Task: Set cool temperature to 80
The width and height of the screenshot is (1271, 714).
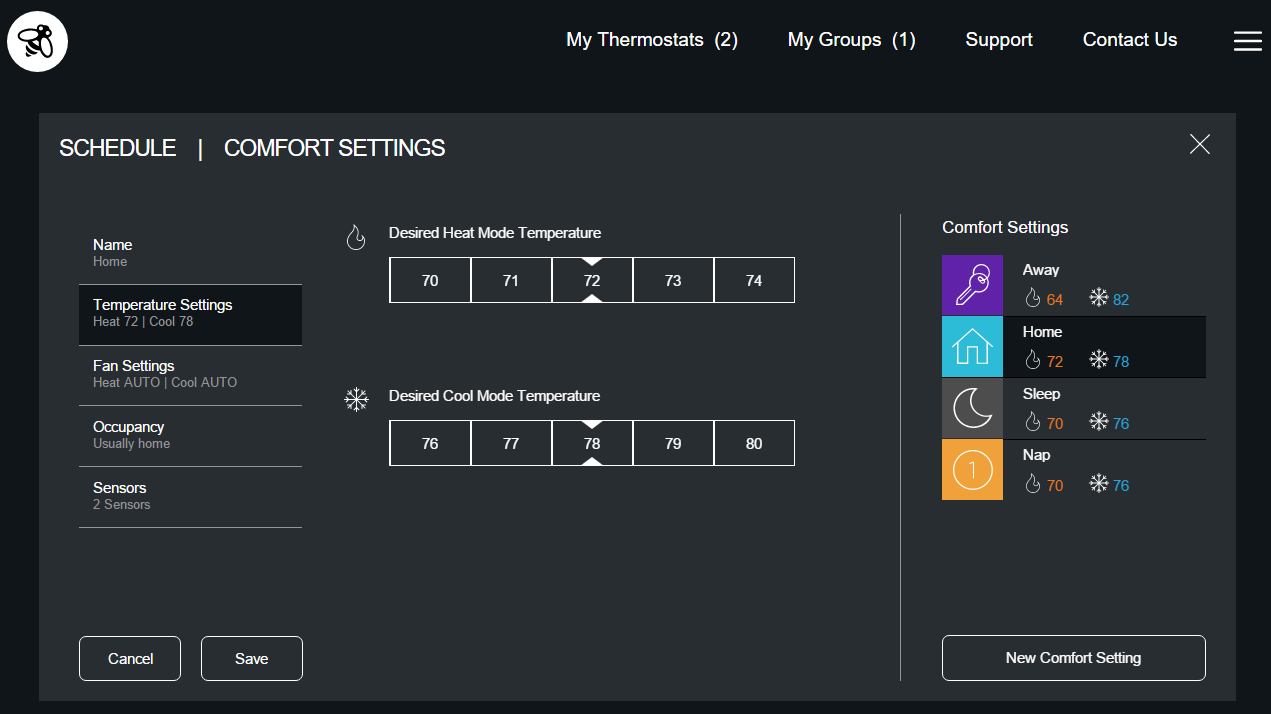Action: pos(754,444)
